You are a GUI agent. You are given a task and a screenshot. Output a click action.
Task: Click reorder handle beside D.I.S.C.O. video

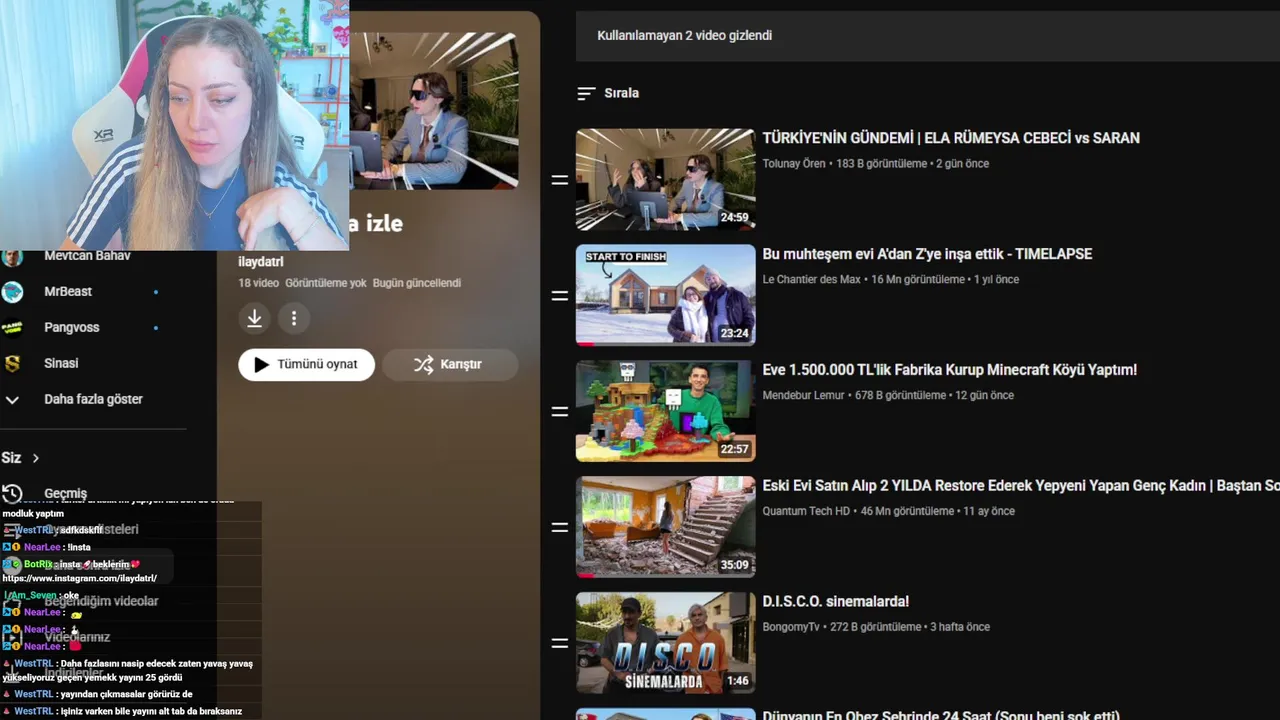click(560, 643)
